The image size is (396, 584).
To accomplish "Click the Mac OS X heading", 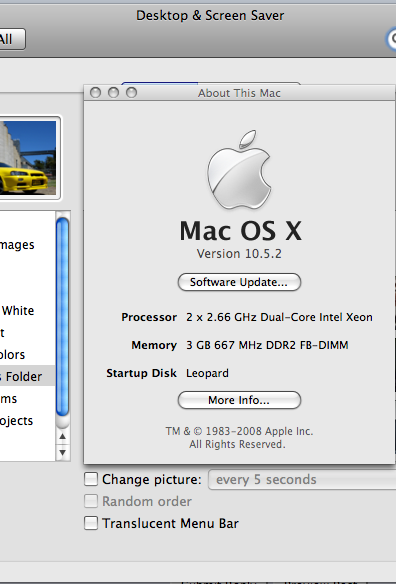I will pyautogui.click(x=241, y=231).
